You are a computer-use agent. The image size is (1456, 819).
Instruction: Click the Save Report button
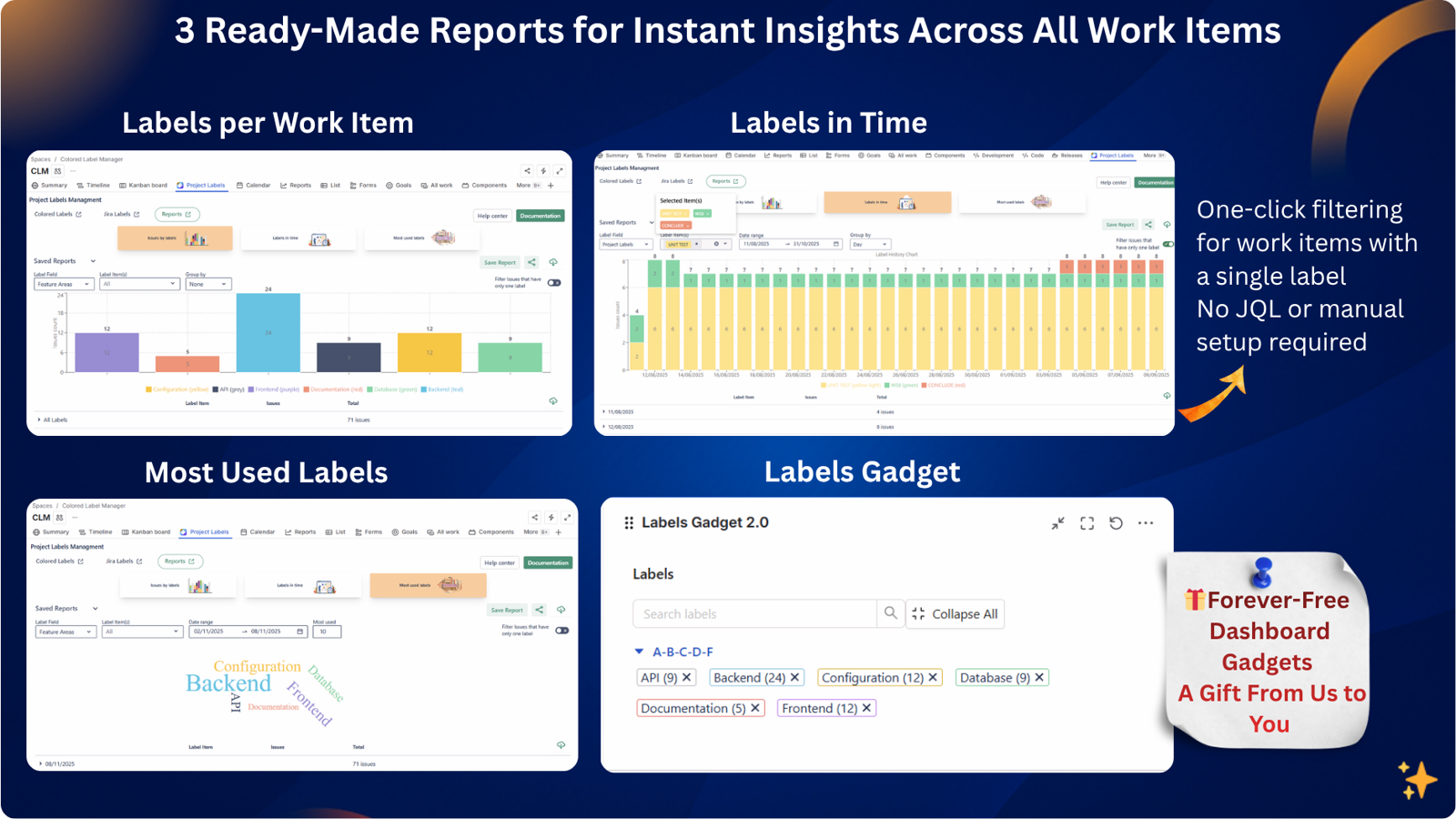(500, 262)
